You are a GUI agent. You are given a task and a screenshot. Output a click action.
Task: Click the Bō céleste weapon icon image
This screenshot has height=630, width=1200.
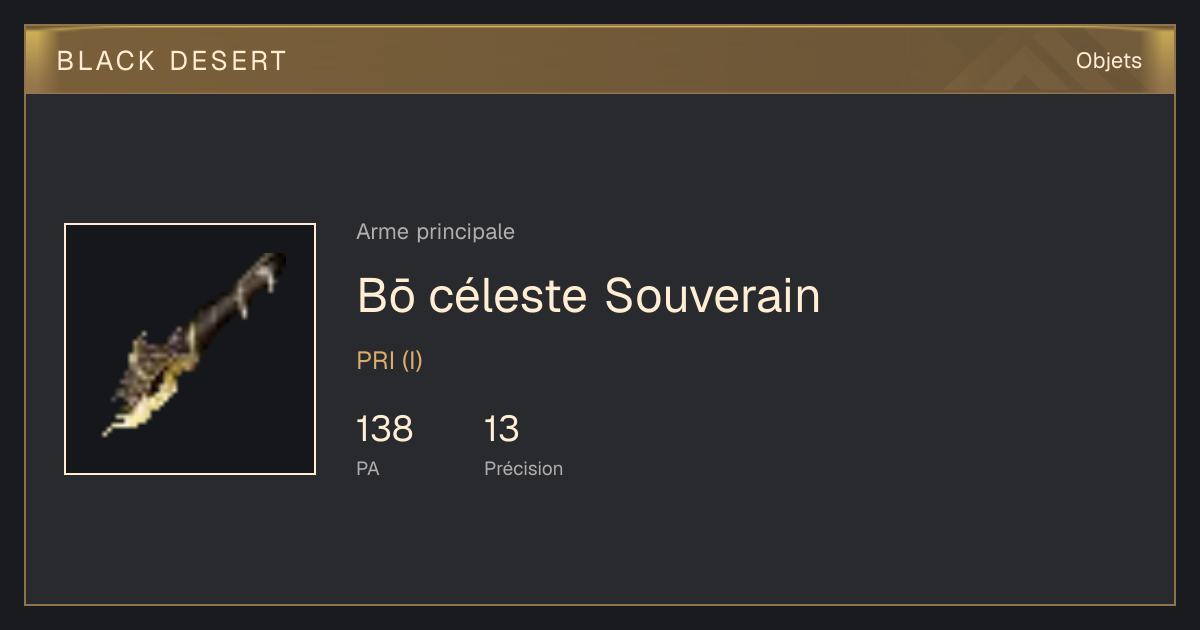click(190, 349)
